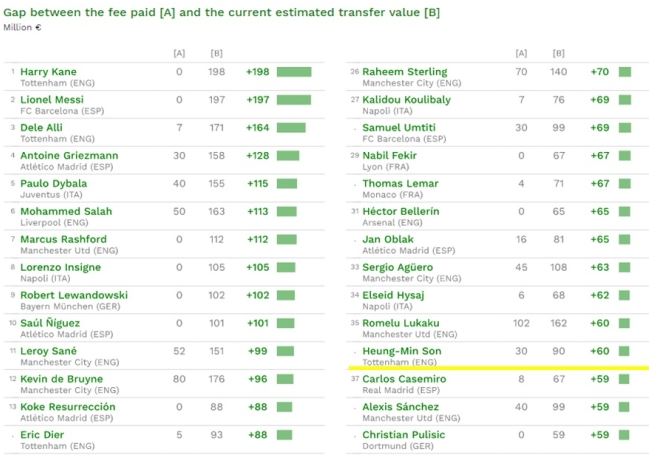Click the green bar for Lionel Messi's +197

click(294, 100)
